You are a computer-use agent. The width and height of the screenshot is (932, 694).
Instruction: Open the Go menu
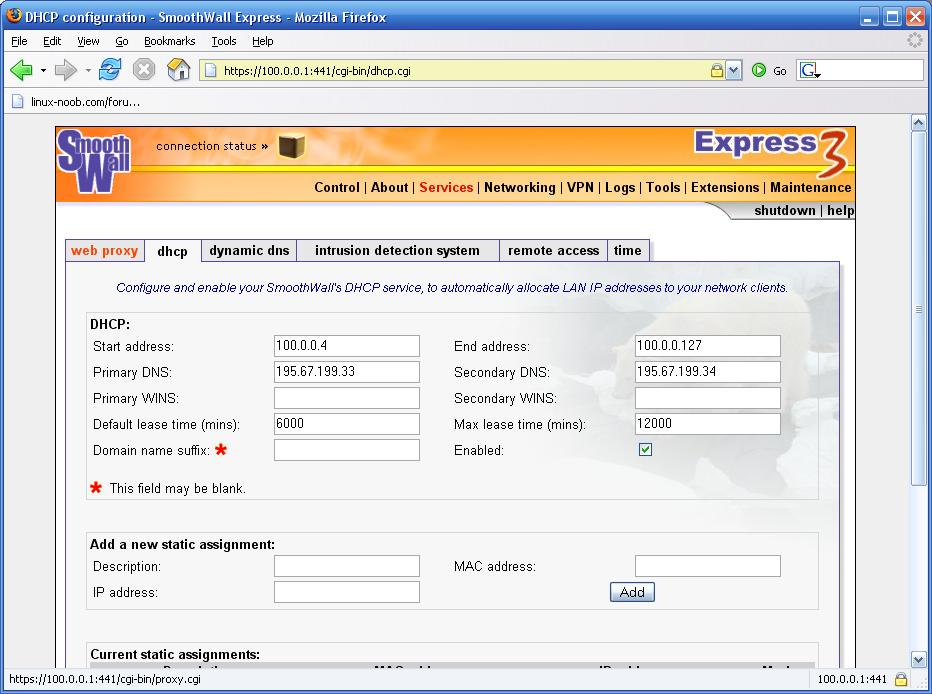[122, 41]
